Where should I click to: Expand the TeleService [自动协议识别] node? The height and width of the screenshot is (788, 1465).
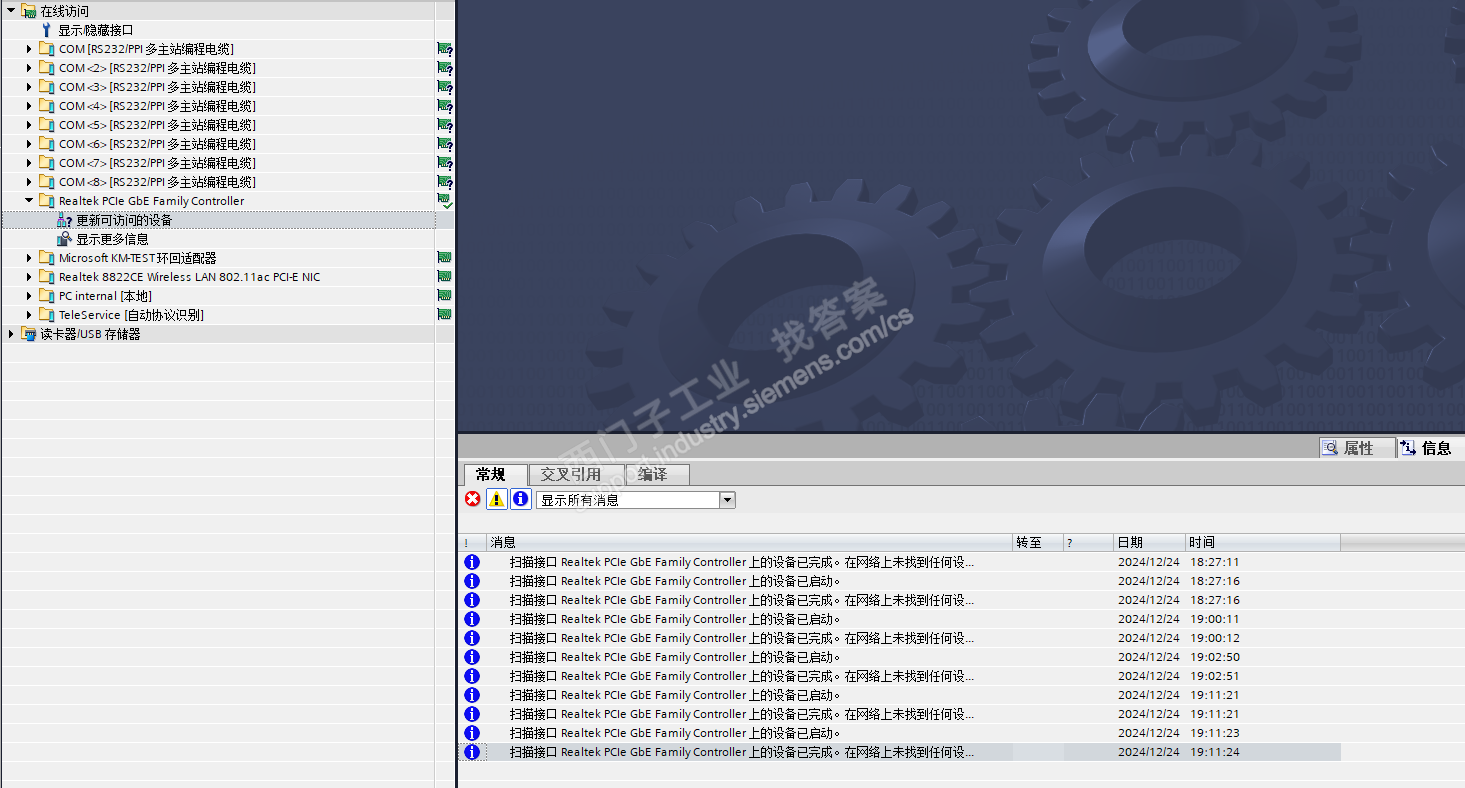point(29,315)
